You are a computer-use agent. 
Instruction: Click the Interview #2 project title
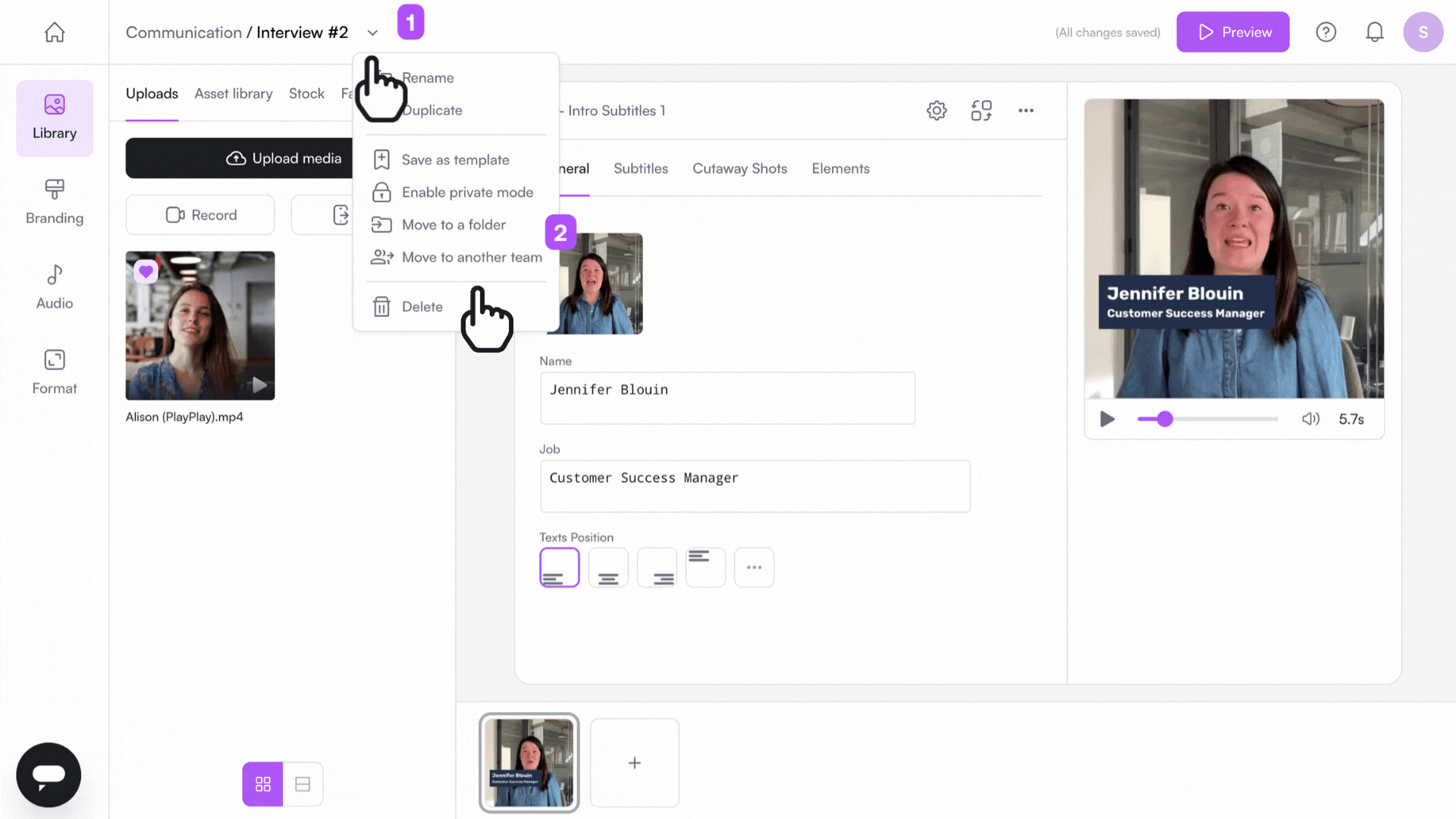(x=302, y=33)
